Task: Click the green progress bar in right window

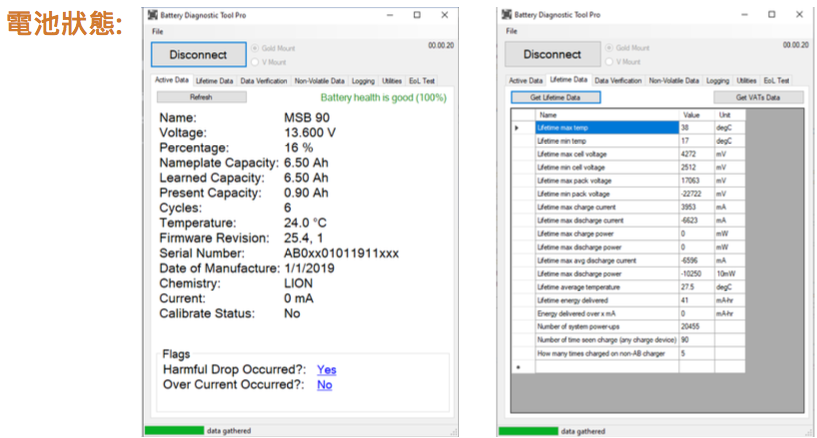Action: click(528, 431)
